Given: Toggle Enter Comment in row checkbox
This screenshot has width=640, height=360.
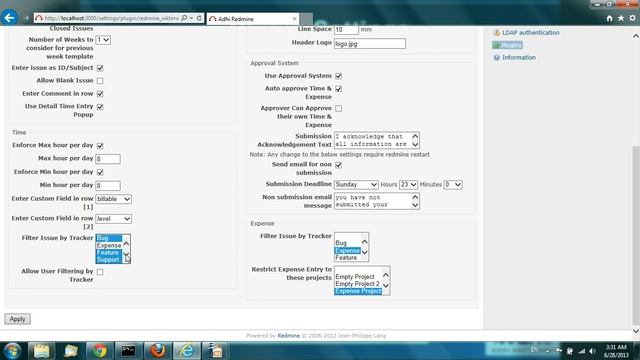Looking at the screenshot, I should click(x=100, y=94).
